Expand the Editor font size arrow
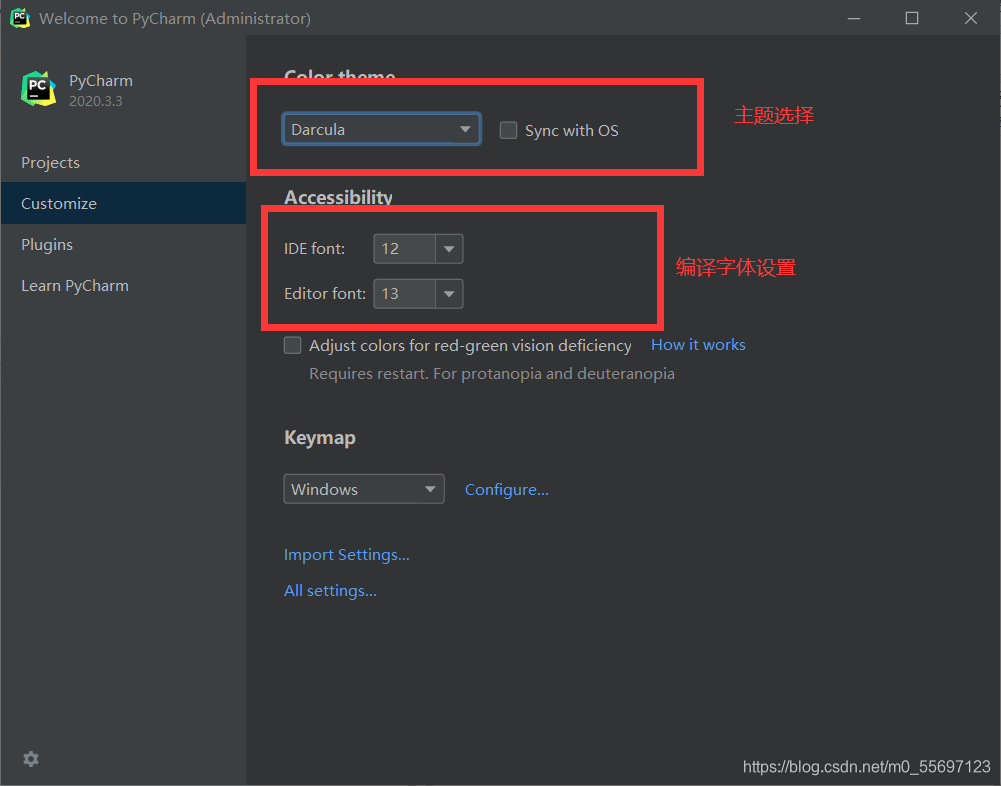 coord(449,294)
